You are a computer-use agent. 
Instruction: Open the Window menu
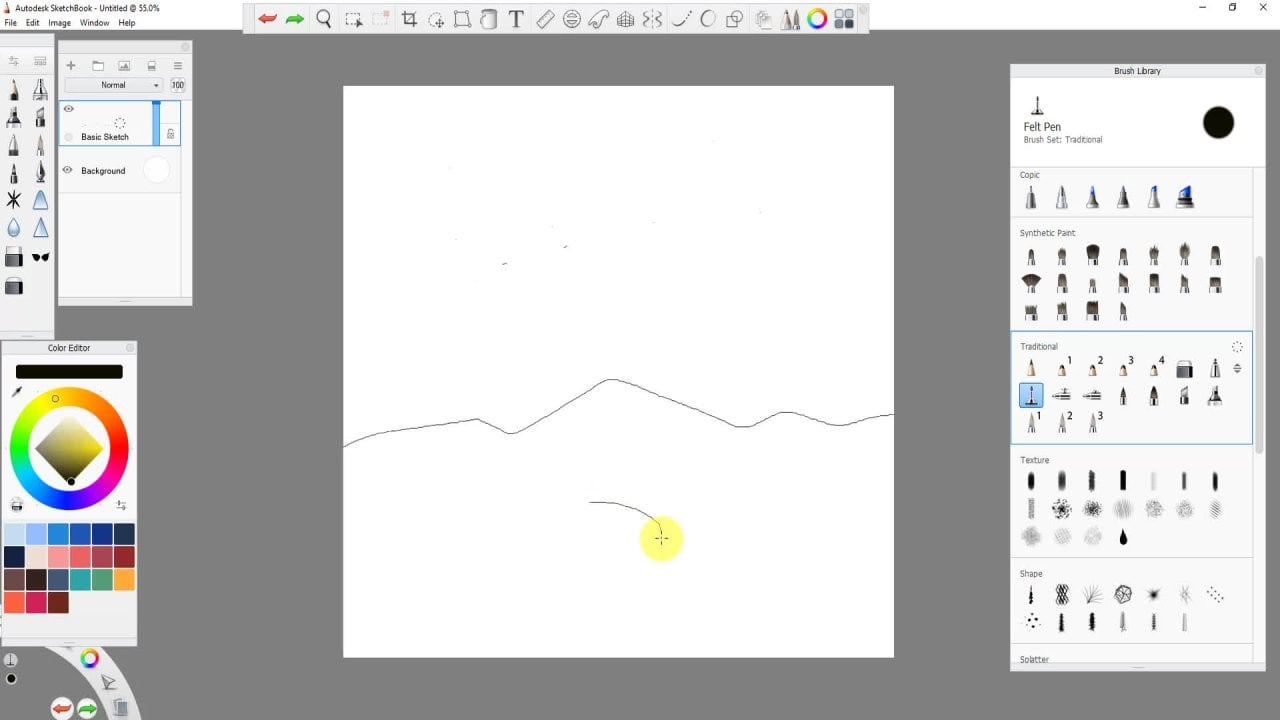pos(94,22)
